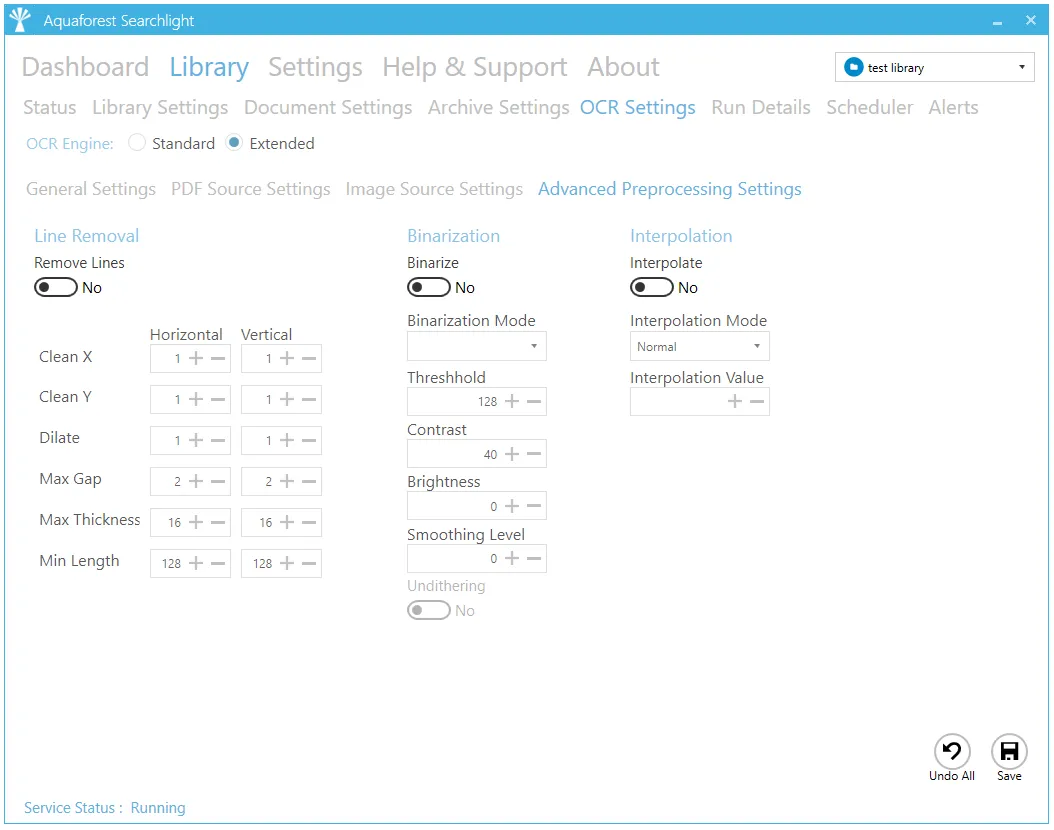Click the Run Details link

760,107
